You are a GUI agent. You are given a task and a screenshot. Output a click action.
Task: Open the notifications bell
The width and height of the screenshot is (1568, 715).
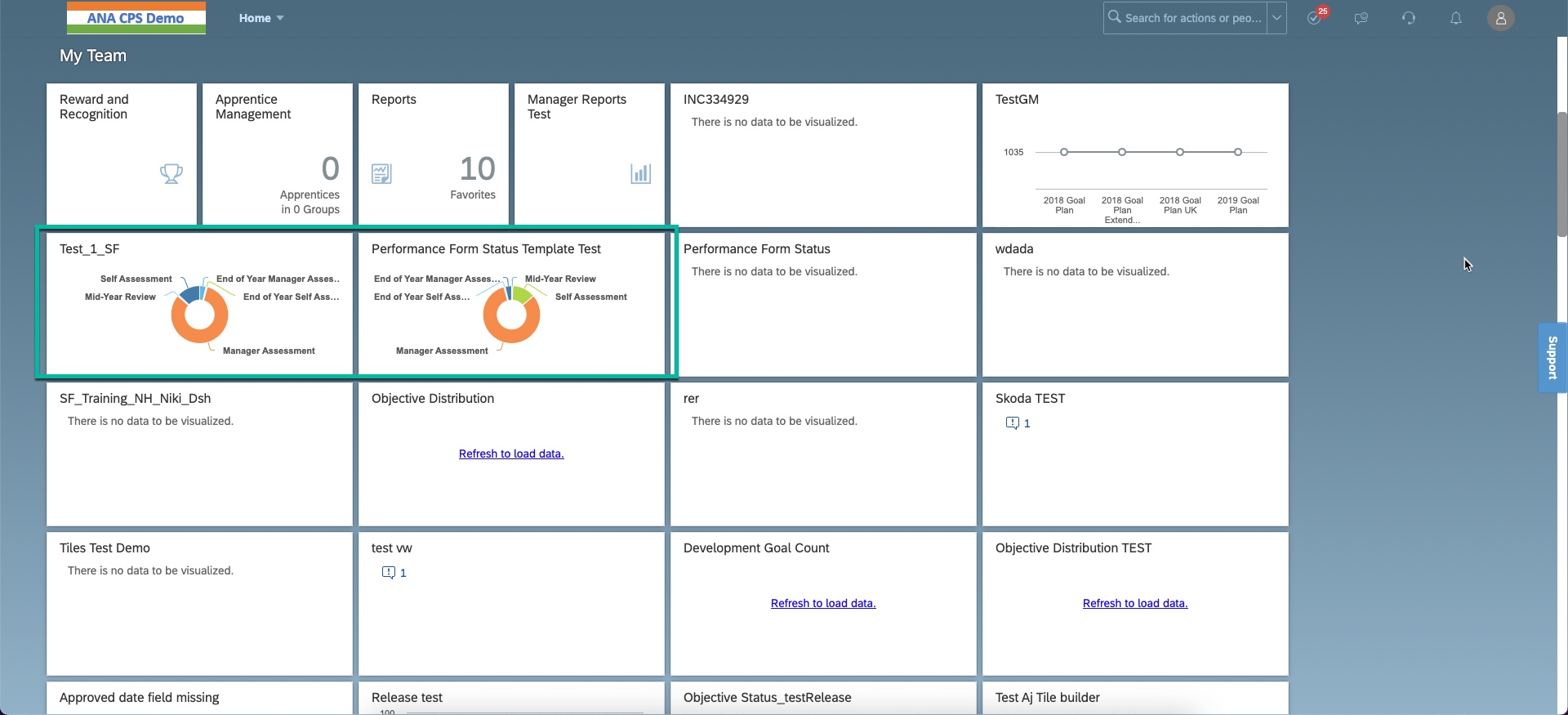click(x=1456, y=18)
